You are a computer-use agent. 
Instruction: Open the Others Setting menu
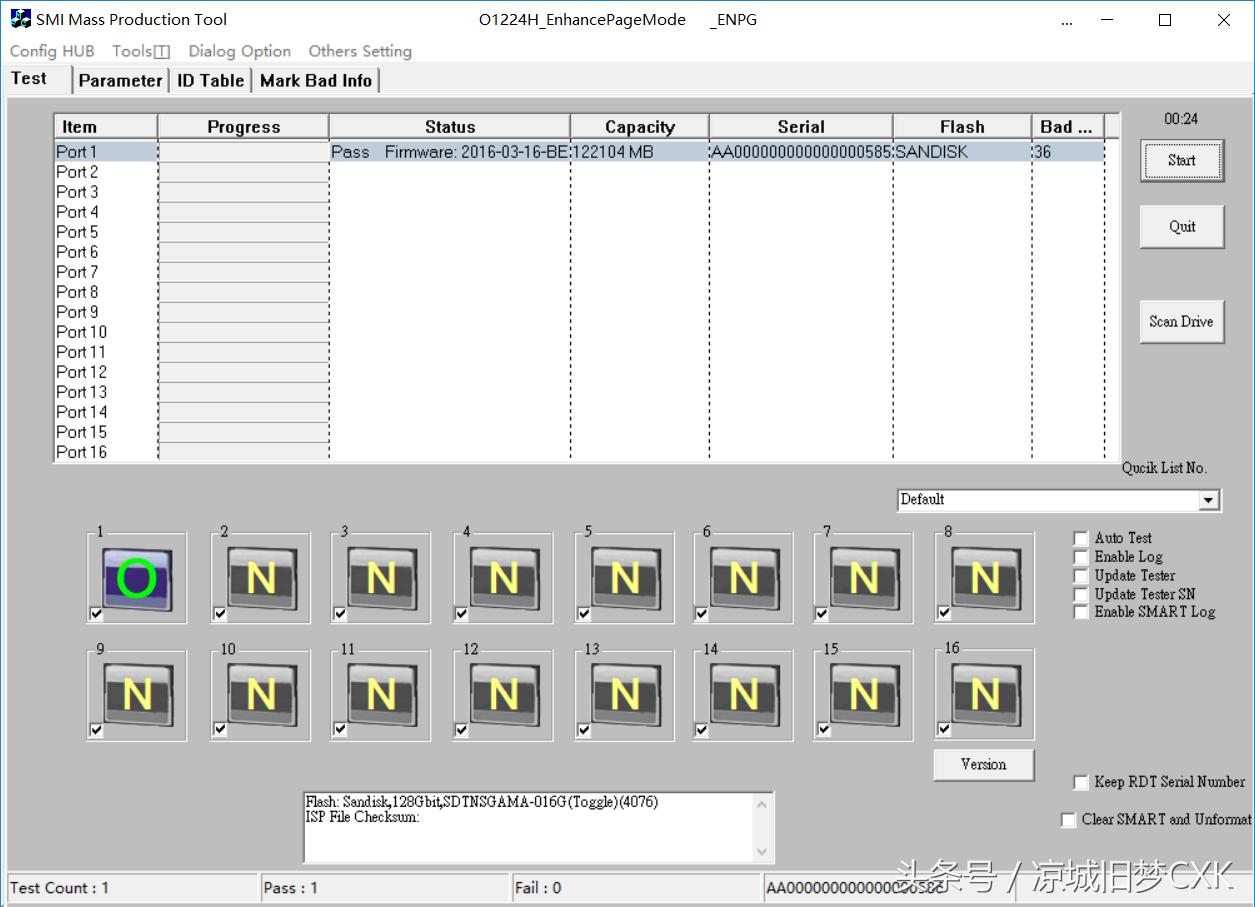360,51
